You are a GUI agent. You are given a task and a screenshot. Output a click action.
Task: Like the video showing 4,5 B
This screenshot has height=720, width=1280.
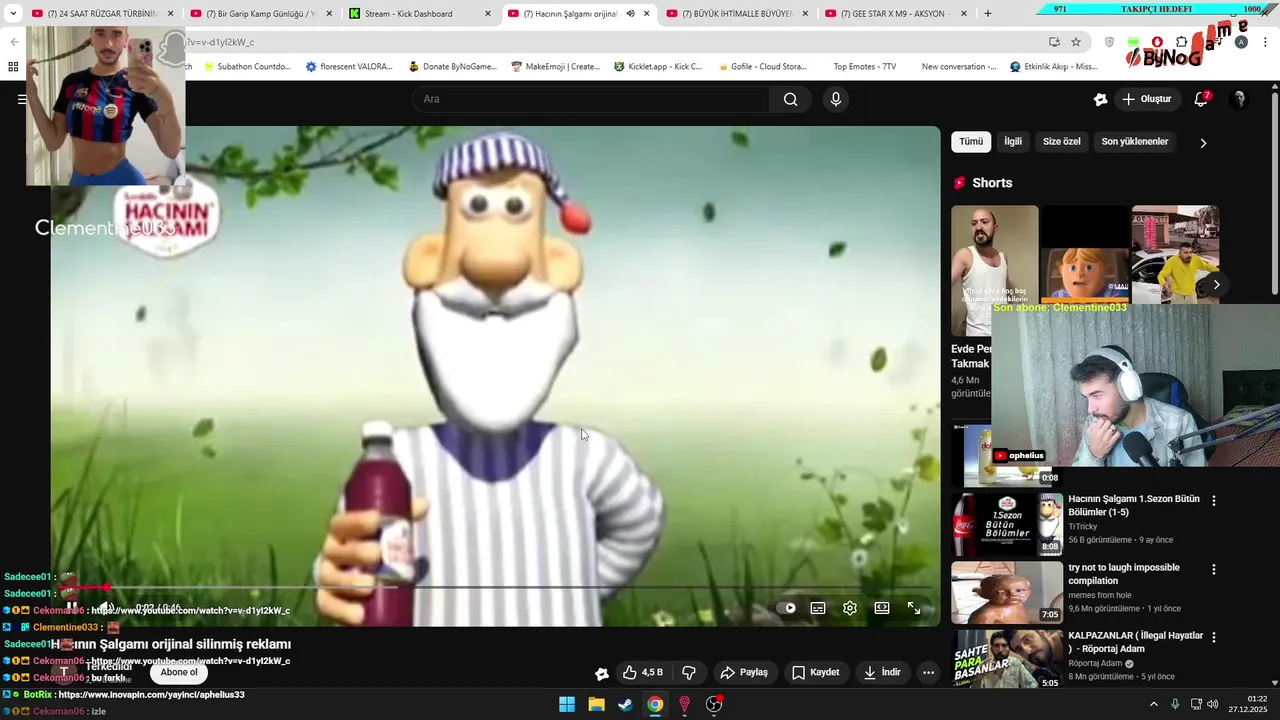pos(642,672)
